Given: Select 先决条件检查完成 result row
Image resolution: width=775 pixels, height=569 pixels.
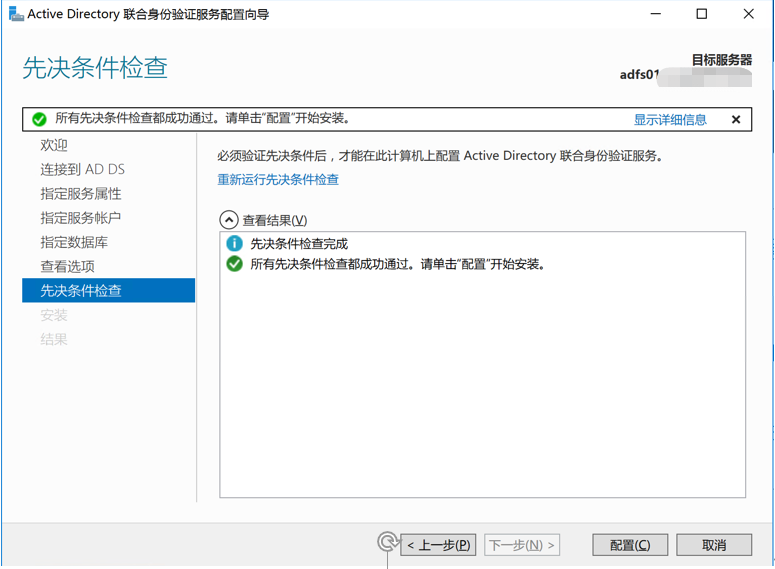Looking at the screenshot, I should tap(299, 244).
